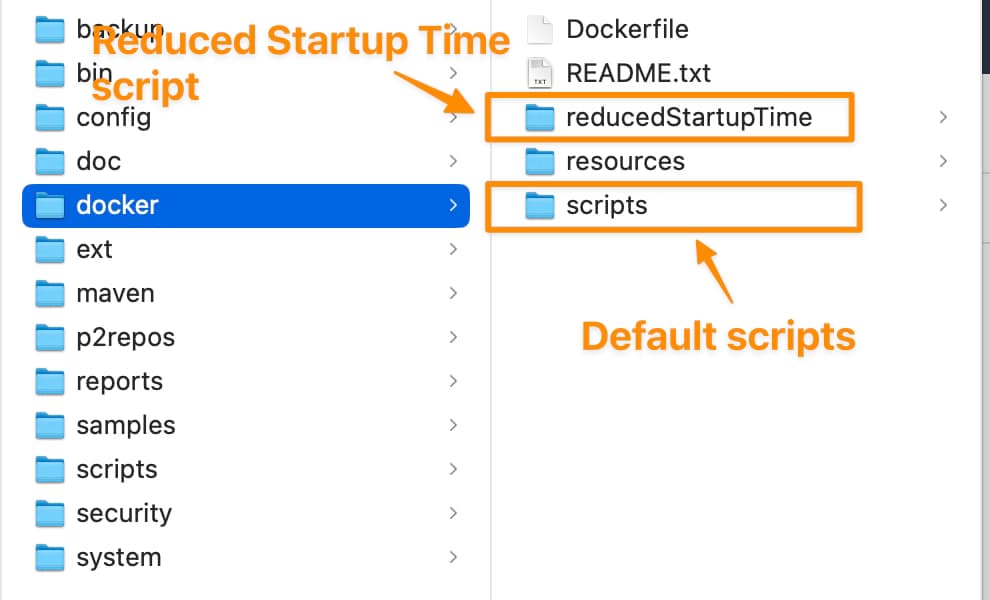This screenshot has width=990, height=600.
Task: Expand the resources folder chevron
Action: pos(941,161)
